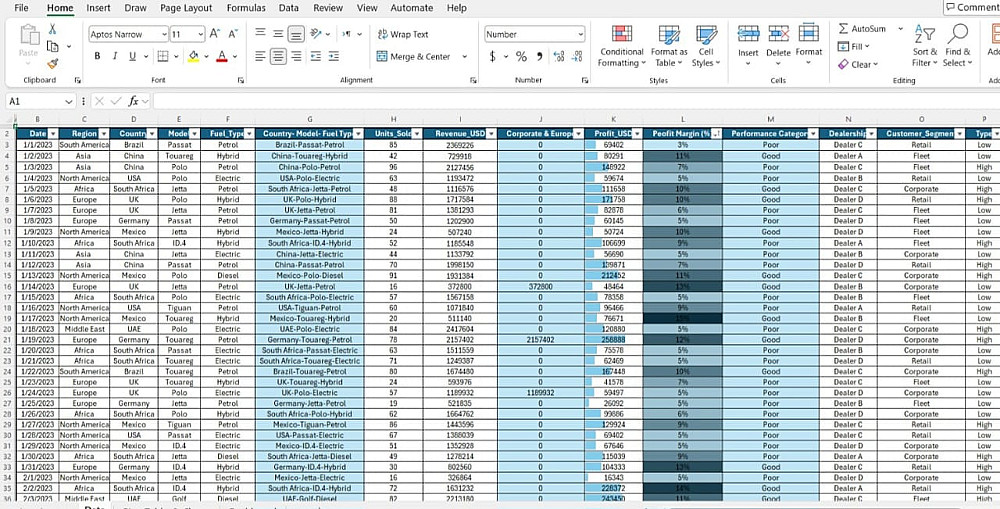Select cell Brazil-Passat-Petrol
The image size is (1000, 509).
click(309, 145)
